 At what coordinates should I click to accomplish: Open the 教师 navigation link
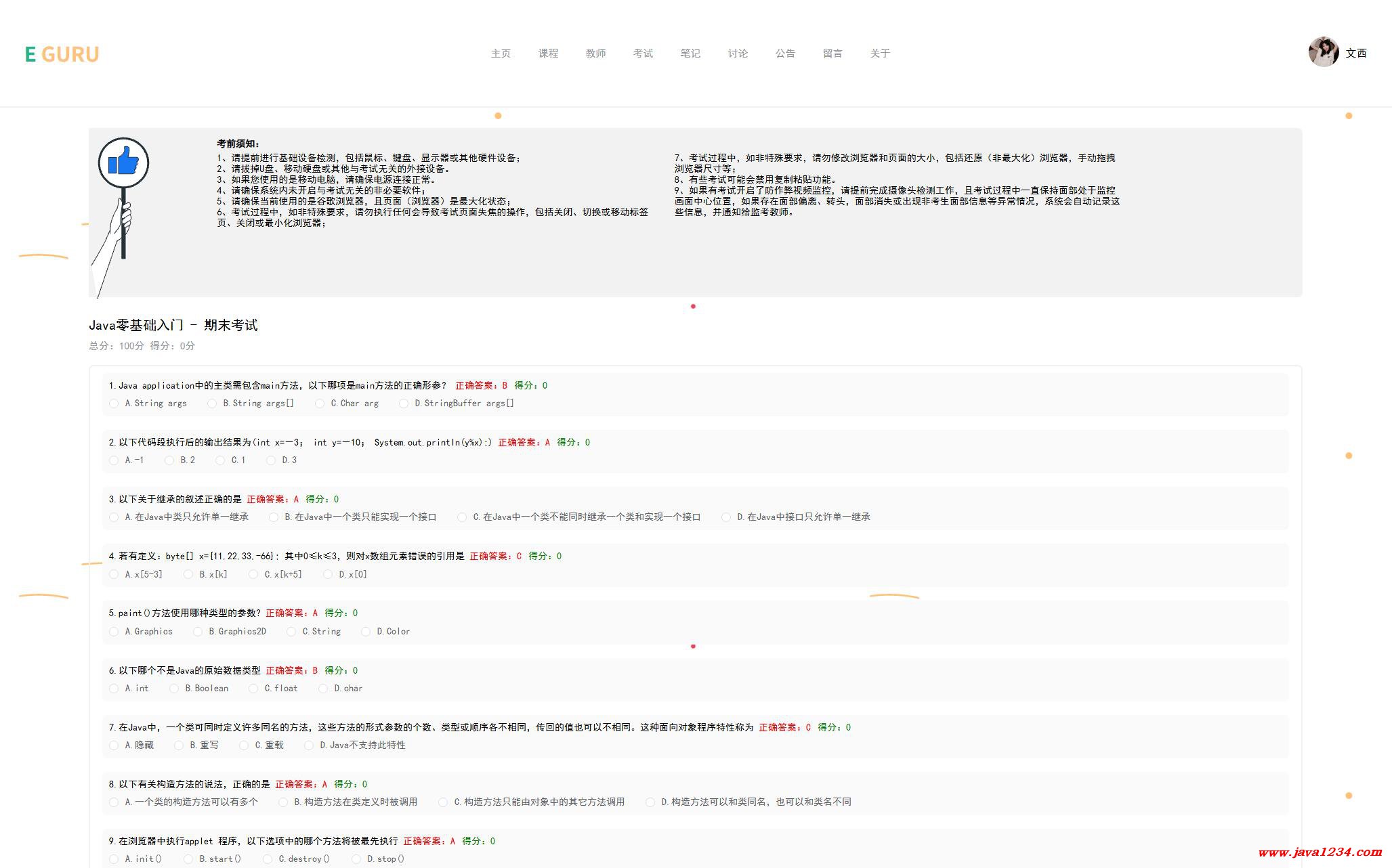coord(595,53)
